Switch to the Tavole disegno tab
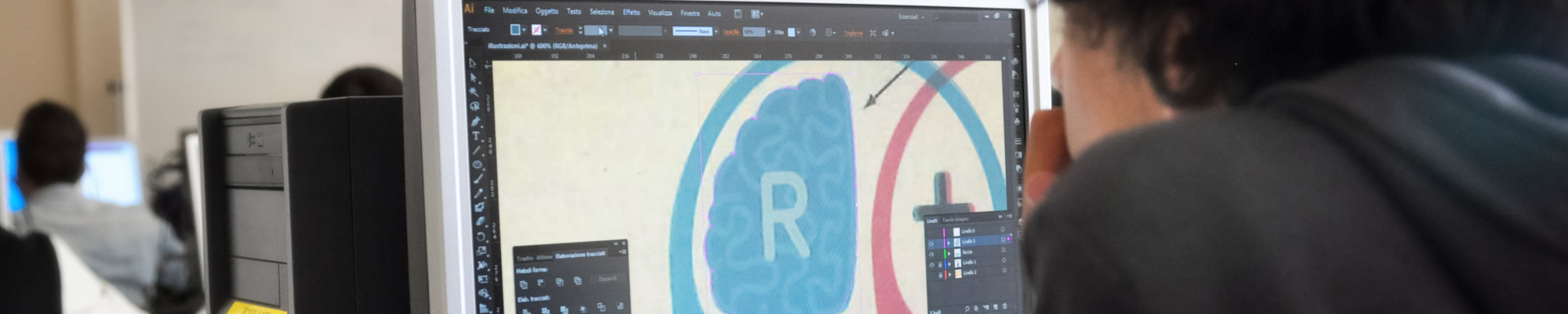 coord(956,220)
